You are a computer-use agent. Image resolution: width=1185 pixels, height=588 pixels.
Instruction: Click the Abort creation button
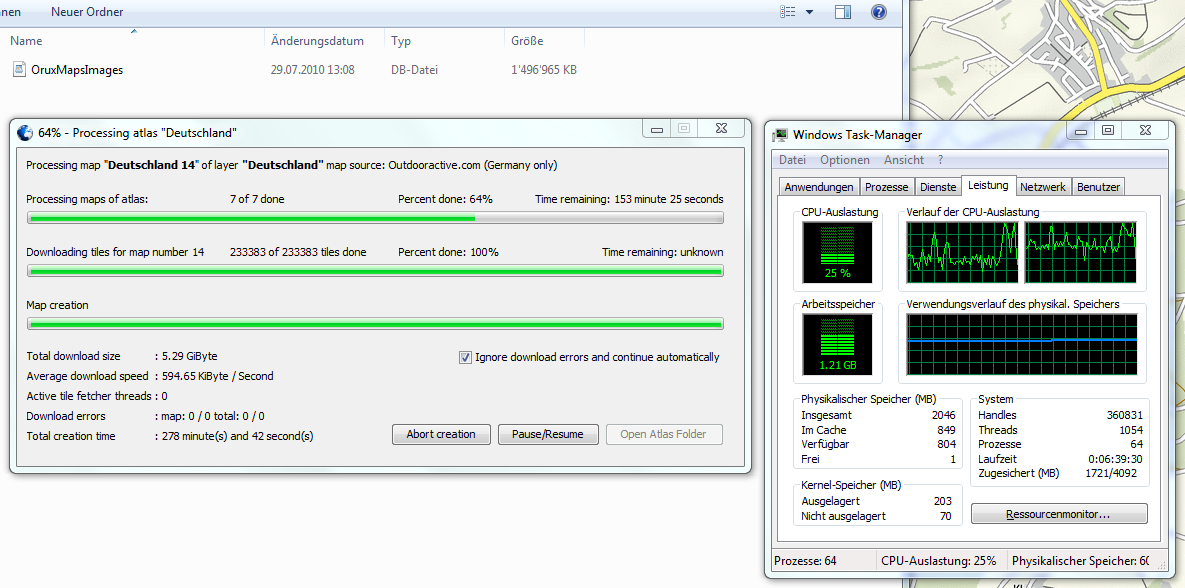pos(441,435)
